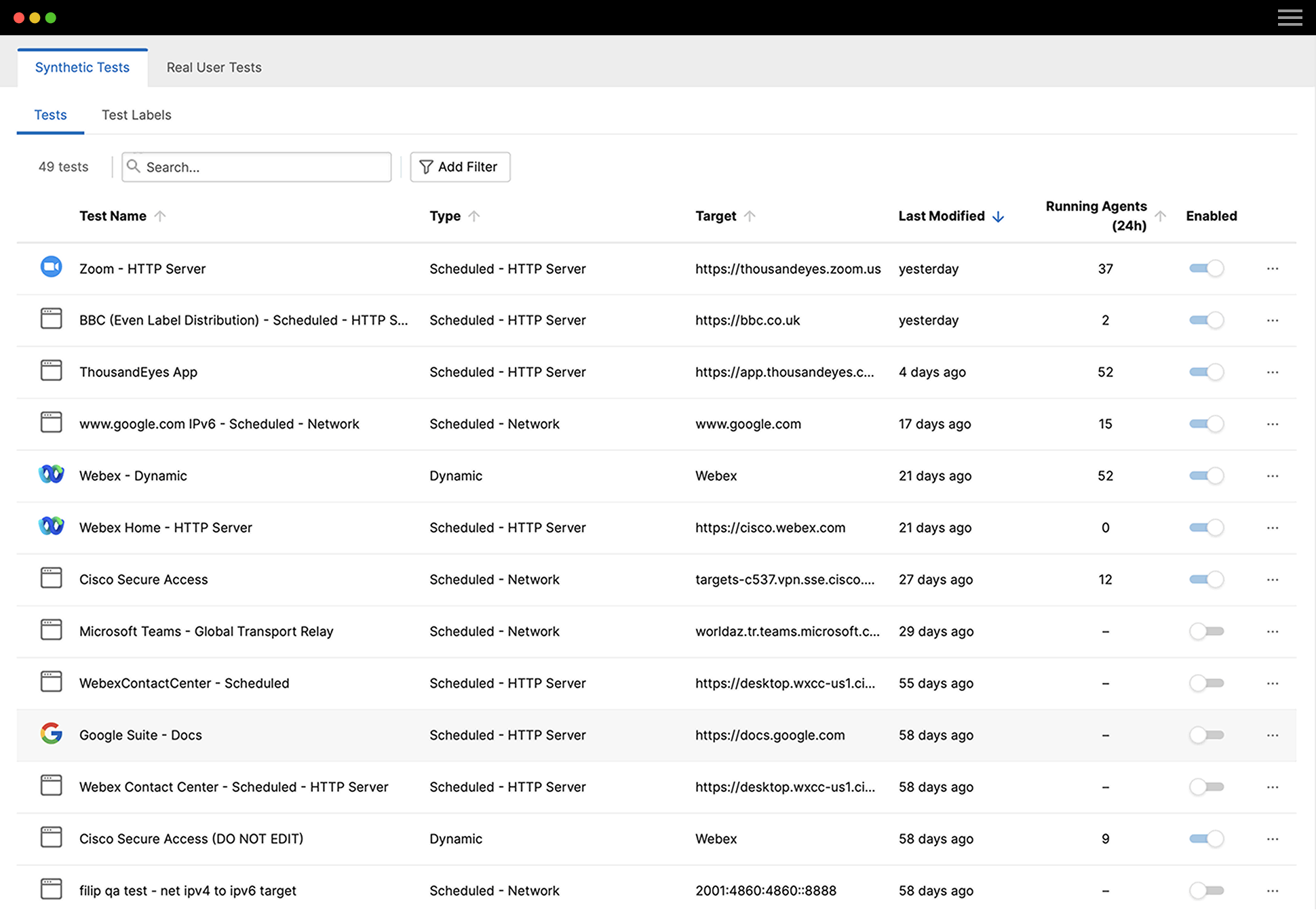Open hamburger menu in top-right corner
The width and height of the screenshot is (1316, 910).
(x=1290, y=18)
